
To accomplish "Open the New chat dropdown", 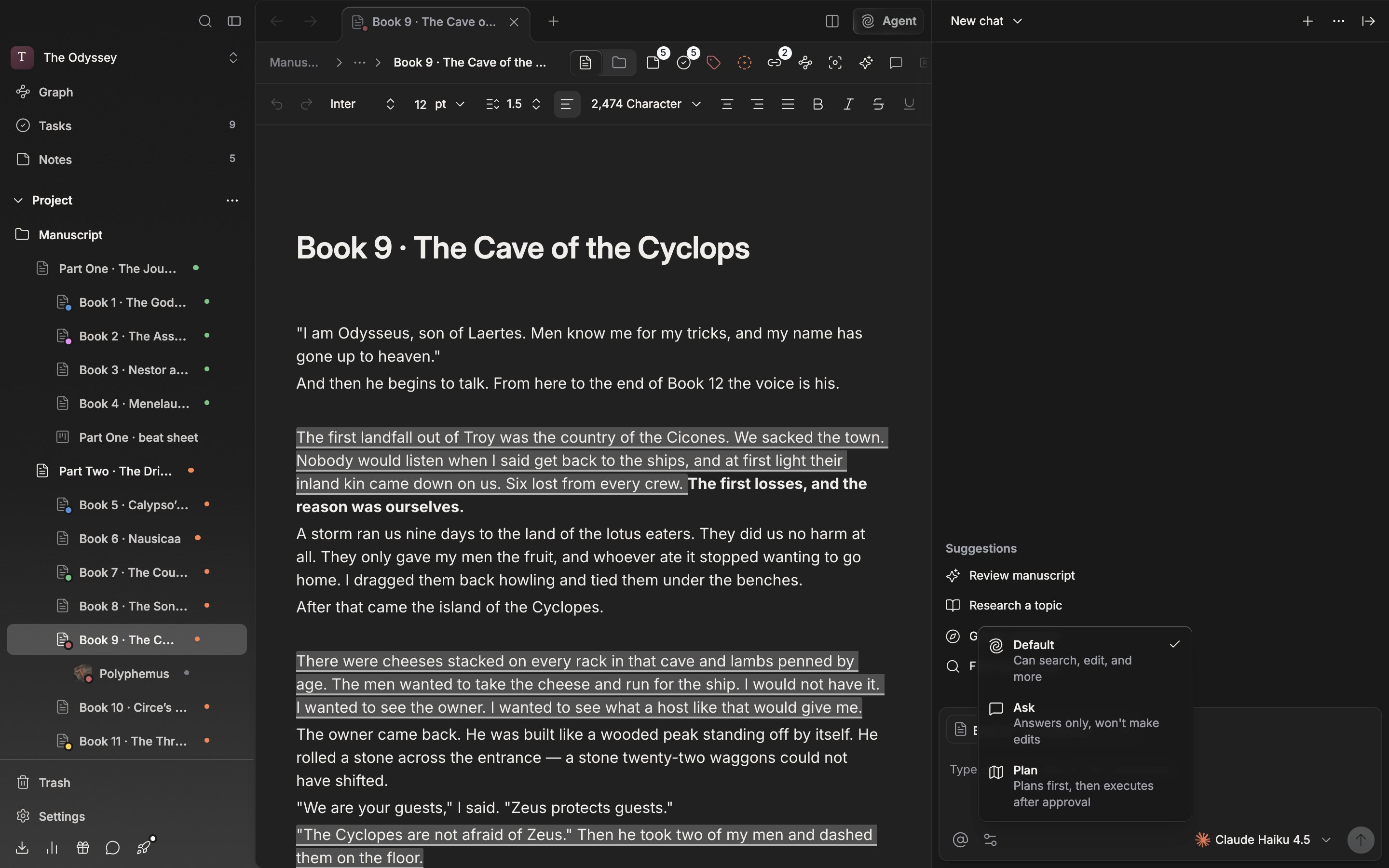I will pyautogui.click(x=986, y=21).
